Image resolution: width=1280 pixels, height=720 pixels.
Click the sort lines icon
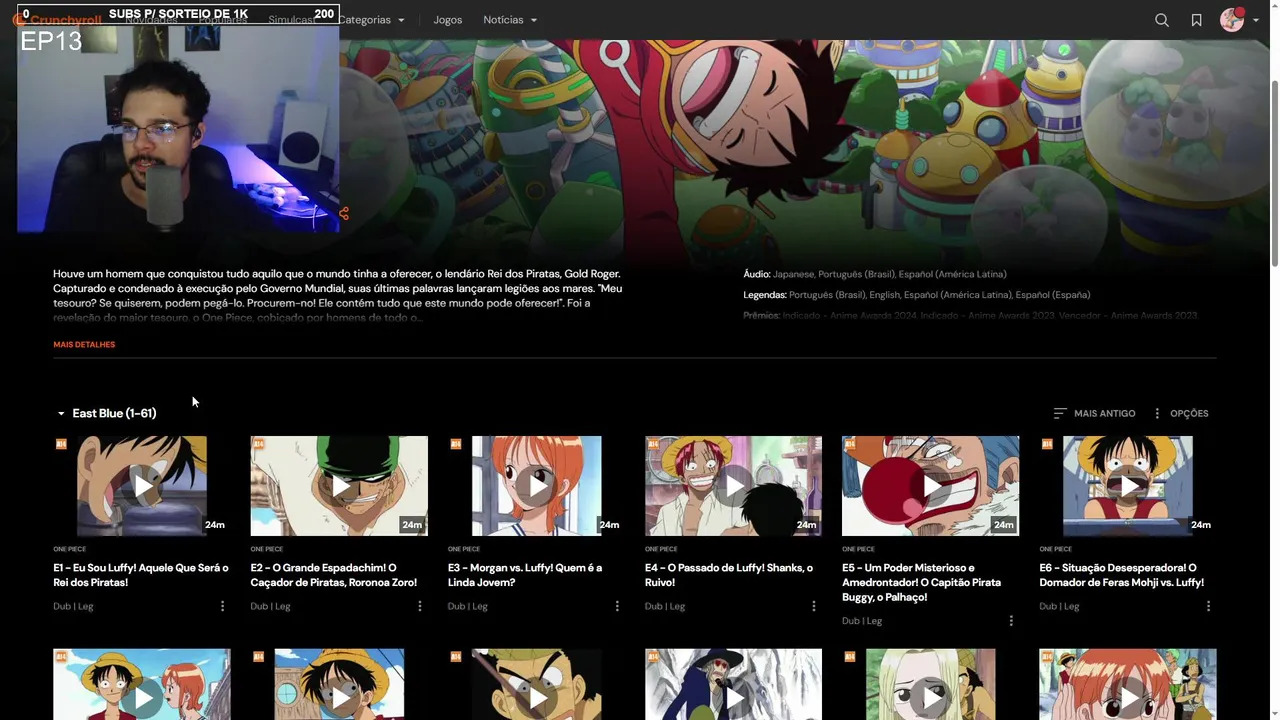[1060, 413]
